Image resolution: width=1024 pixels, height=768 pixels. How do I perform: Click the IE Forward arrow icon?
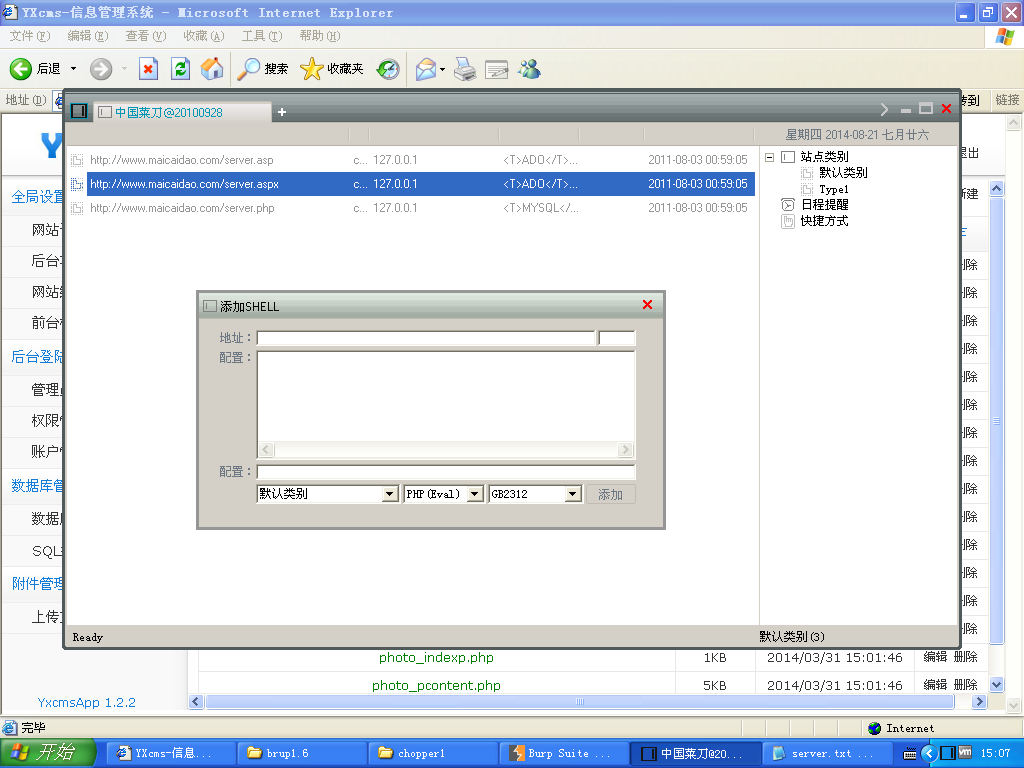(x=101, y=69)
